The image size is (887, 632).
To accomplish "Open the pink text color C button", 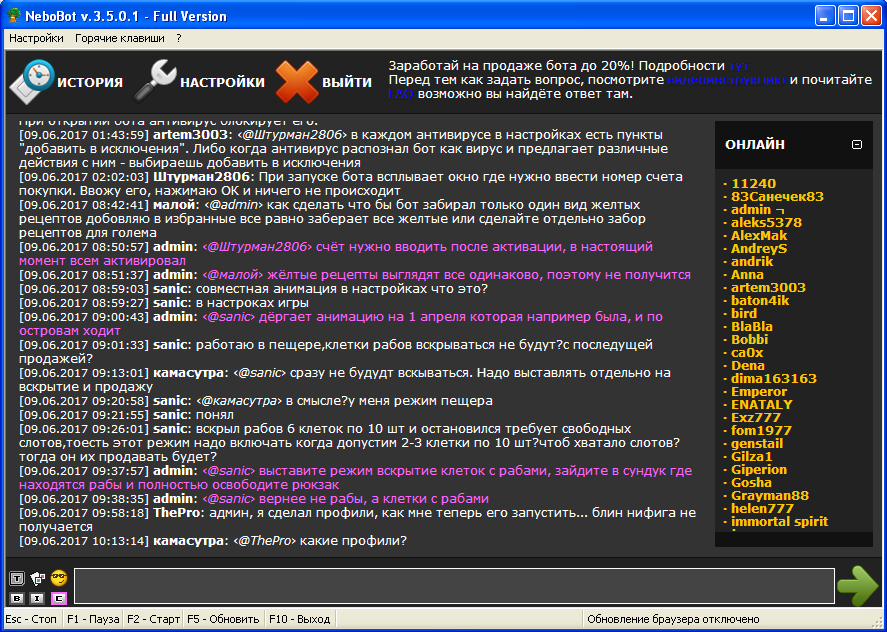I will point(59,598).
